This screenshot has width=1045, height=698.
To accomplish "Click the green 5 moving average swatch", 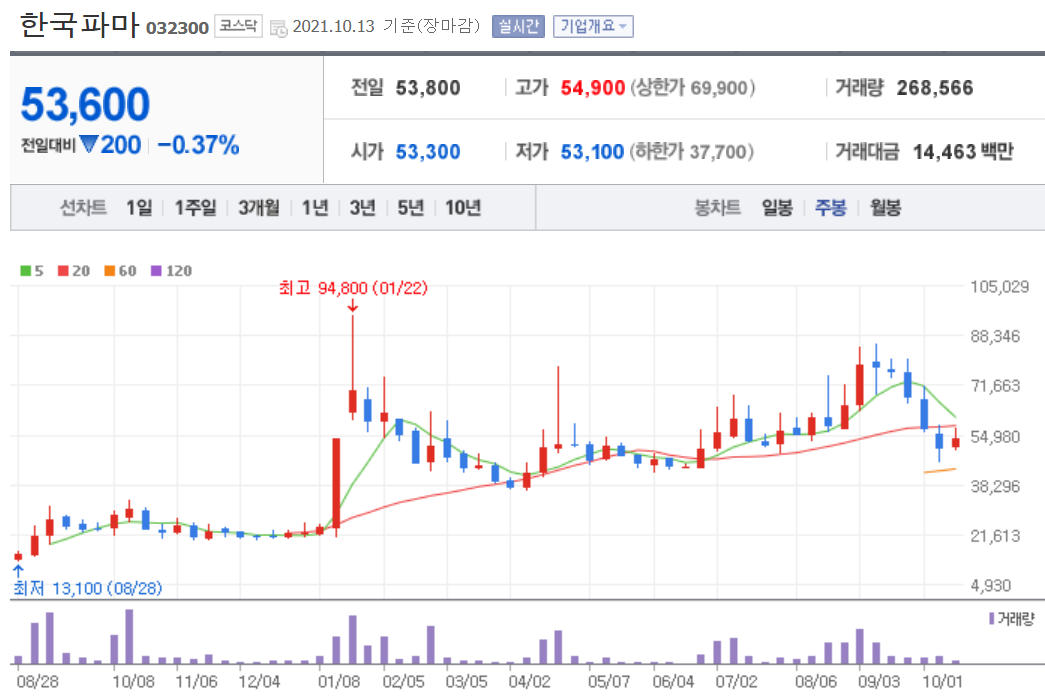I will tap(25, 271).
